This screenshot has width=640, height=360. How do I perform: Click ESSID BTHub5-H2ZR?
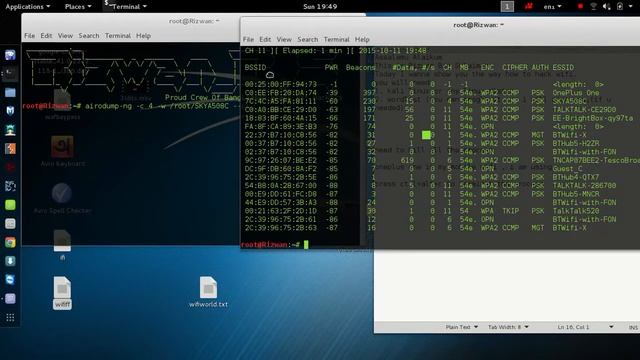(576, 144)
